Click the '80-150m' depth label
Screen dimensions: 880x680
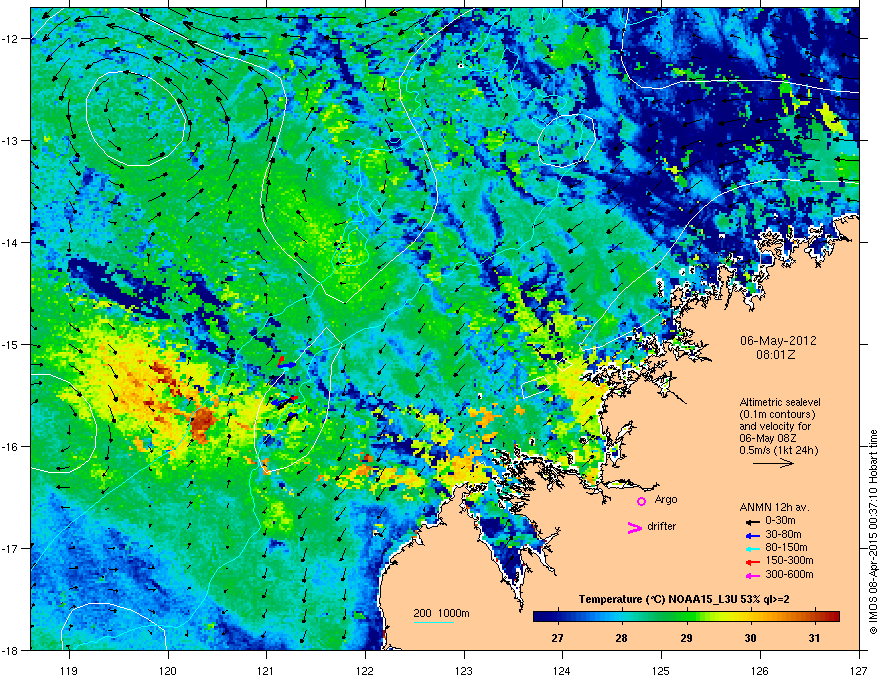point(786,548)
